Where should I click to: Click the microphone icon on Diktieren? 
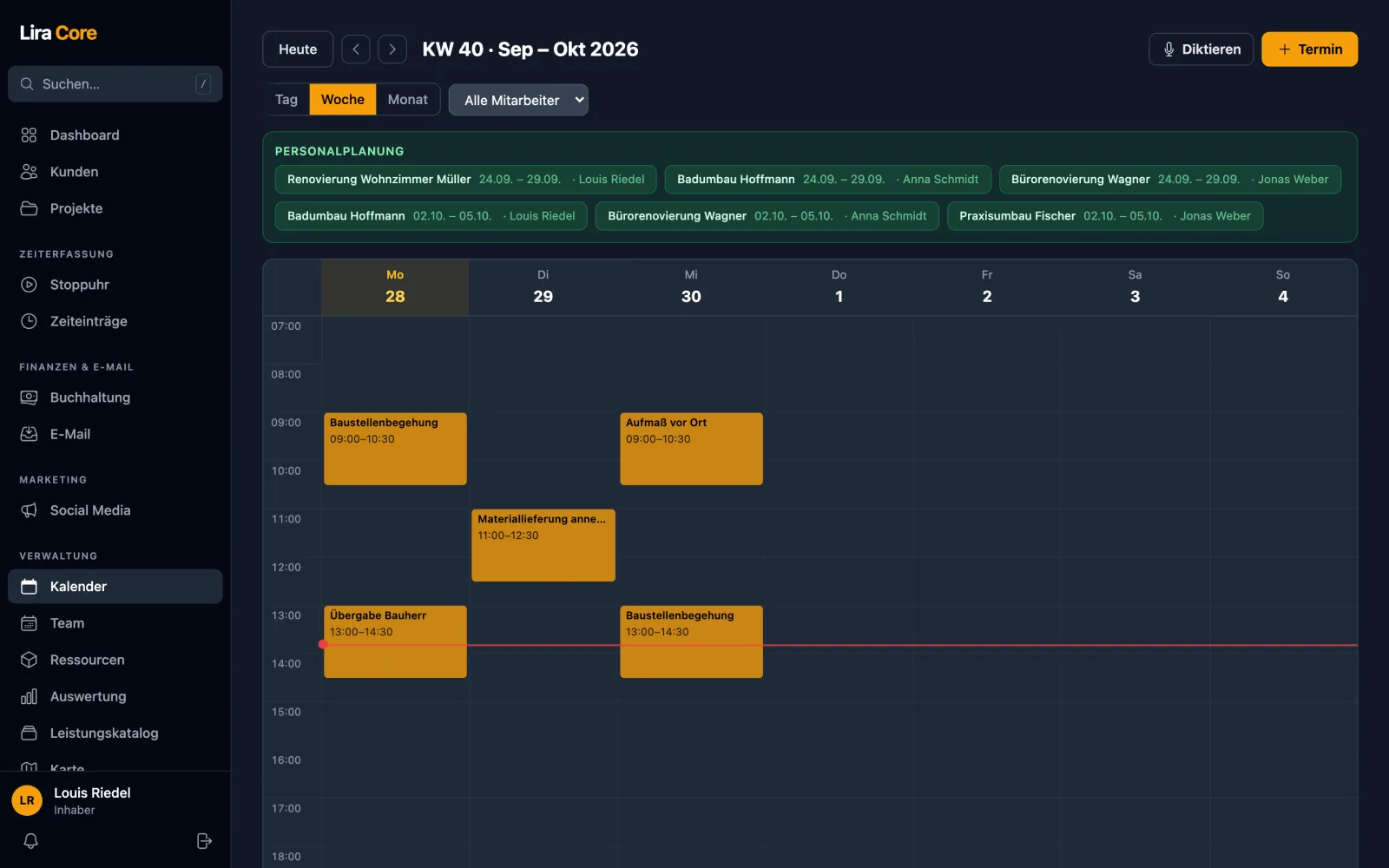(1168, 49)
